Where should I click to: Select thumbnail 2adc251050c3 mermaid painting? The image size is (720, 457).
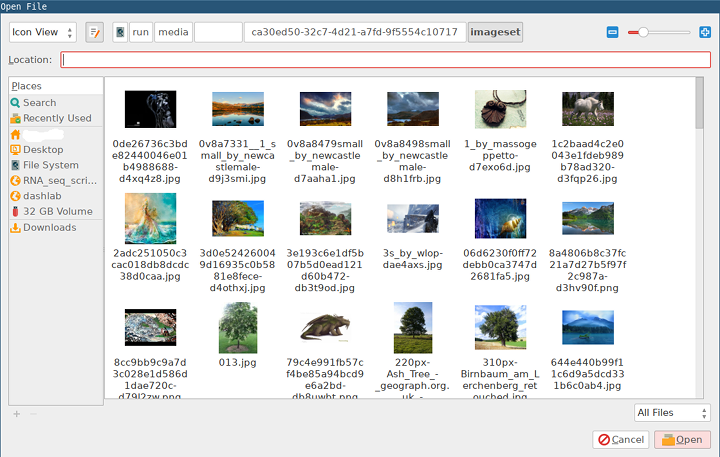click(x=150, y=219)
